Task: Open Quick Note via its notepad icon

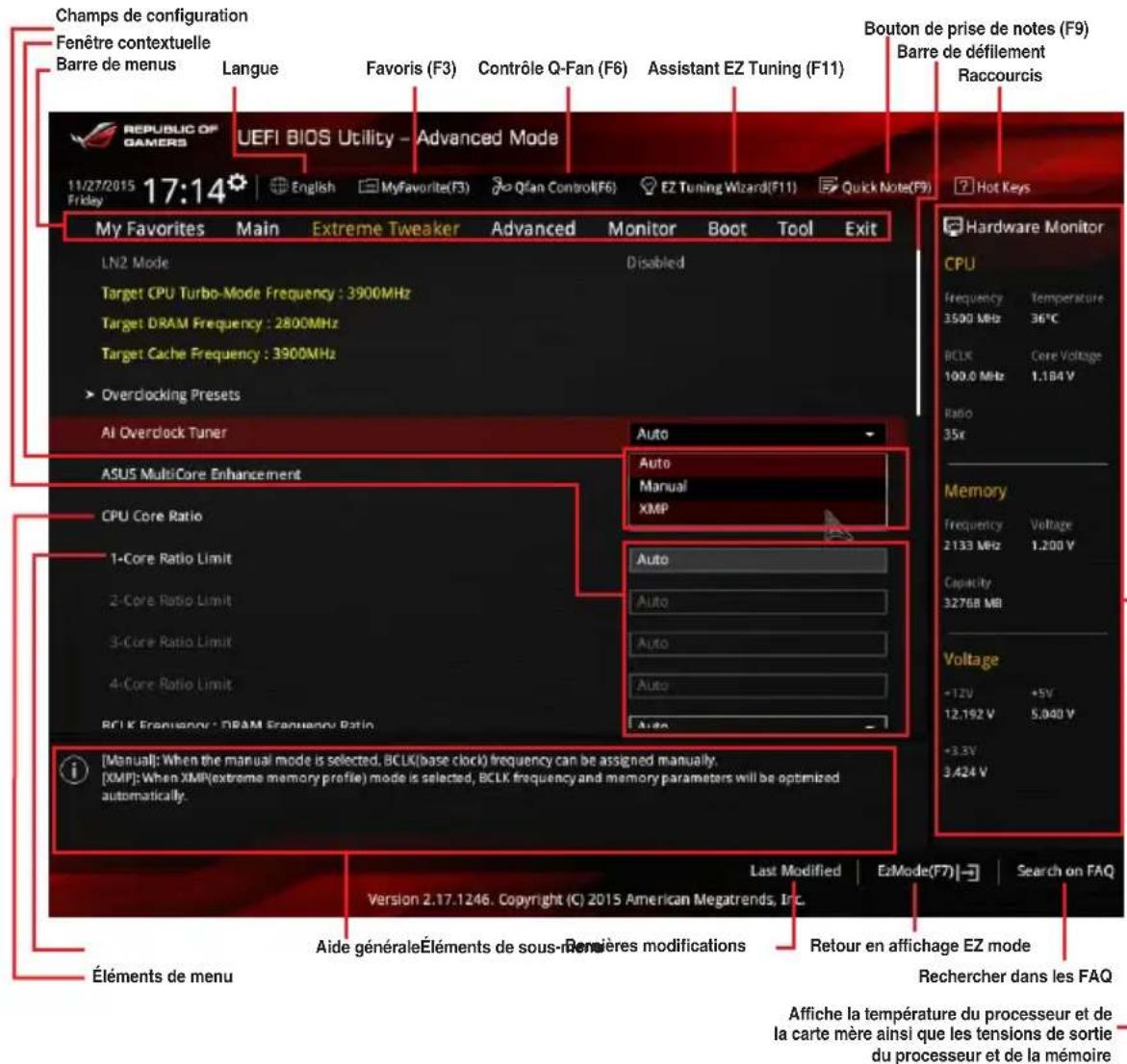Action: pos(829,187)
